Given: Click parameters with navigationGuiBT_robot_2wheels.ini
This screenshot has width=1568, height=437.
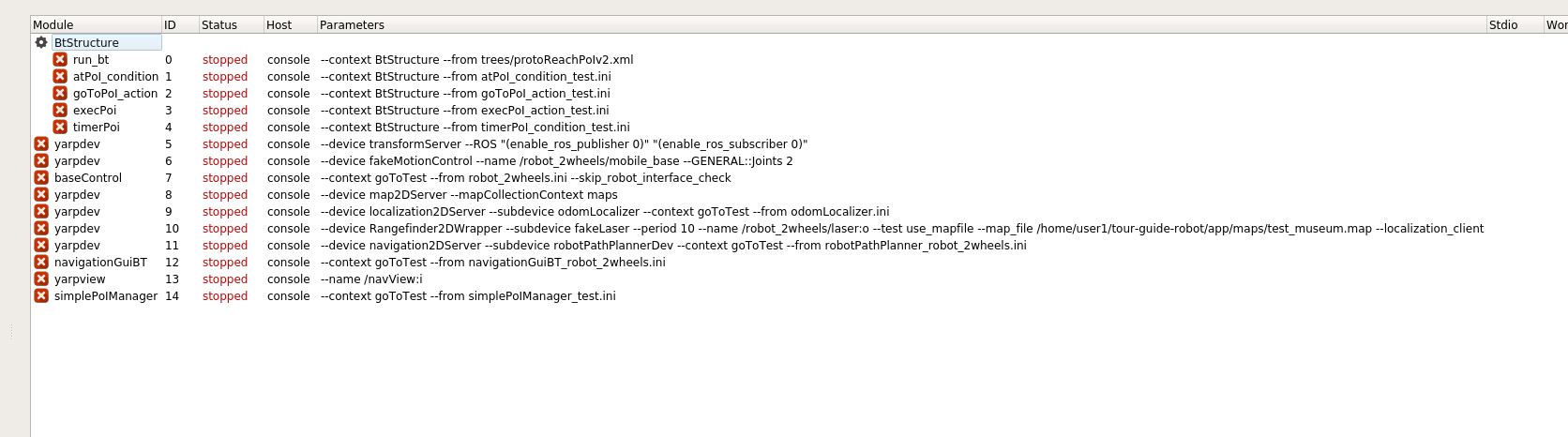Looking at the screenshot, I should [493, 262].
